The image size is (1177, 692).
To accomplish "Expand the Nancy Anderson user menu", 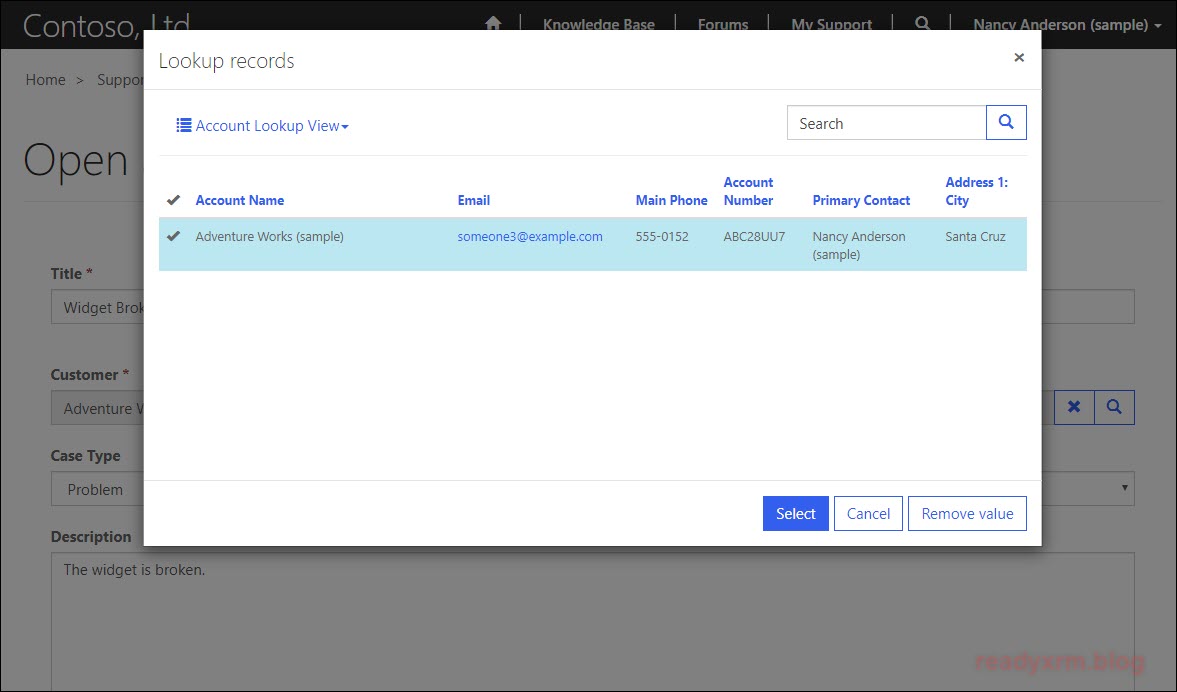I will point(1066,25).
